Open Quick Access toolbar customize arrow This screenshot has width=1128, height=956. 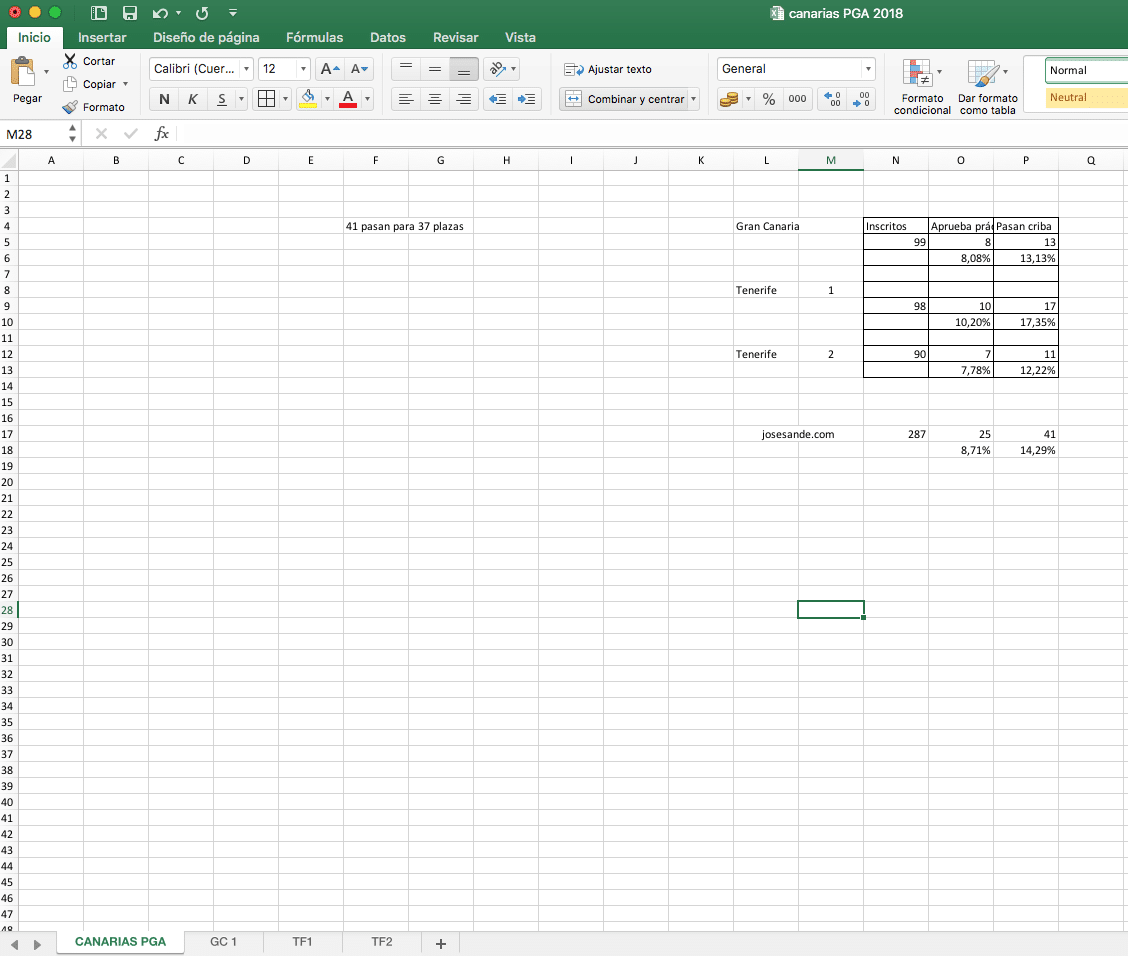click(x=232, y=13)
